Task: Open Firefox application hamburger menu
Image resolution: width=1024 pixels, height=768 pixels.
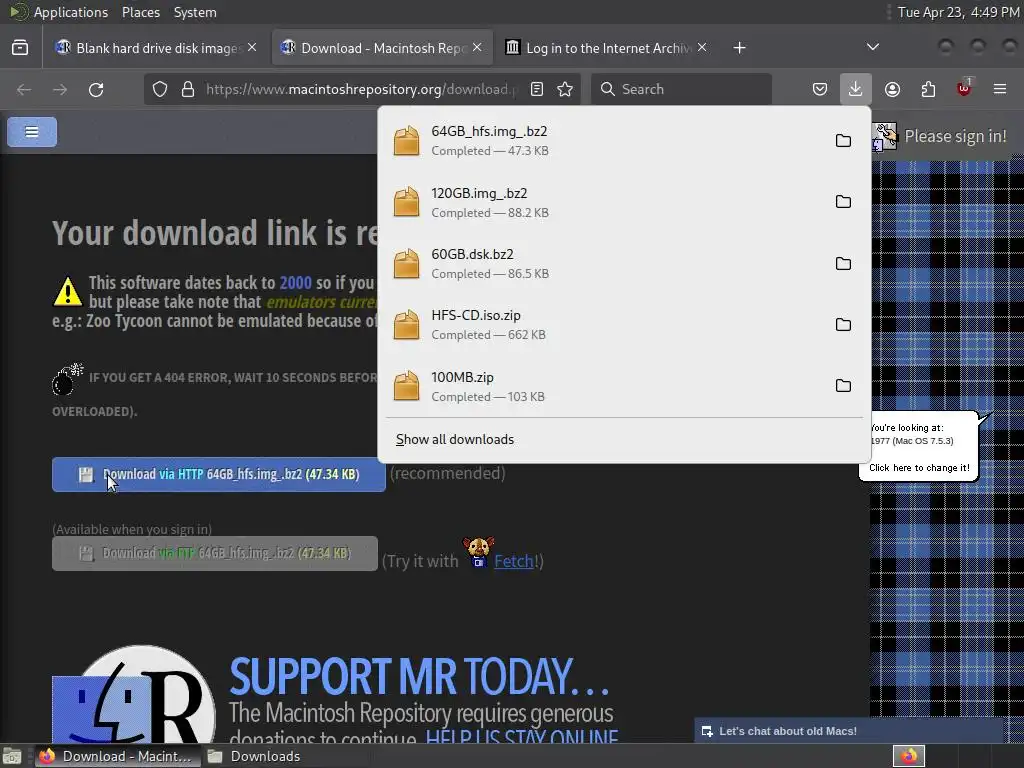Action: click(x=1000, y=89)
